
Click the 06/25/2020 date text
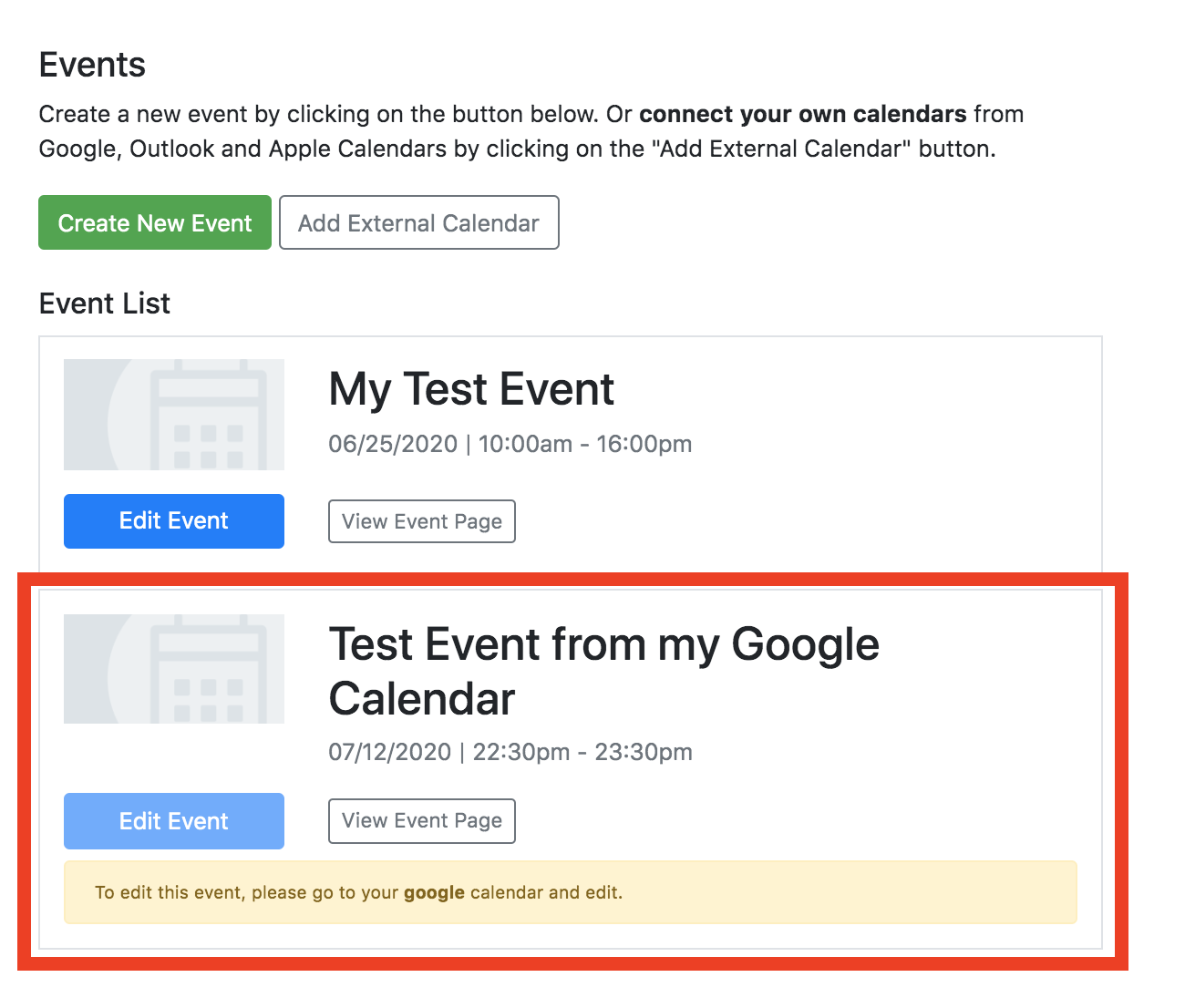tap(393, 444)
